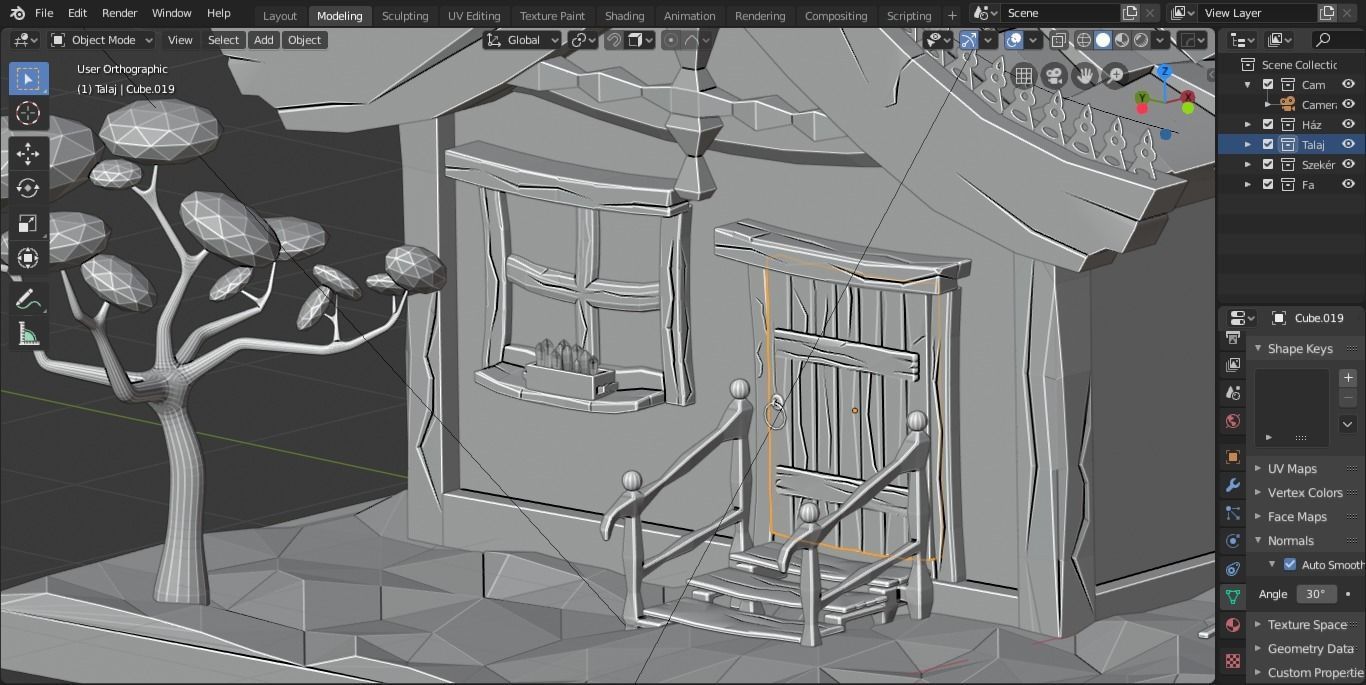Image resolution: width=1366 pixels, height=685 pixels.
Task: Expand the Ház collection
Action: point(1247,124)
